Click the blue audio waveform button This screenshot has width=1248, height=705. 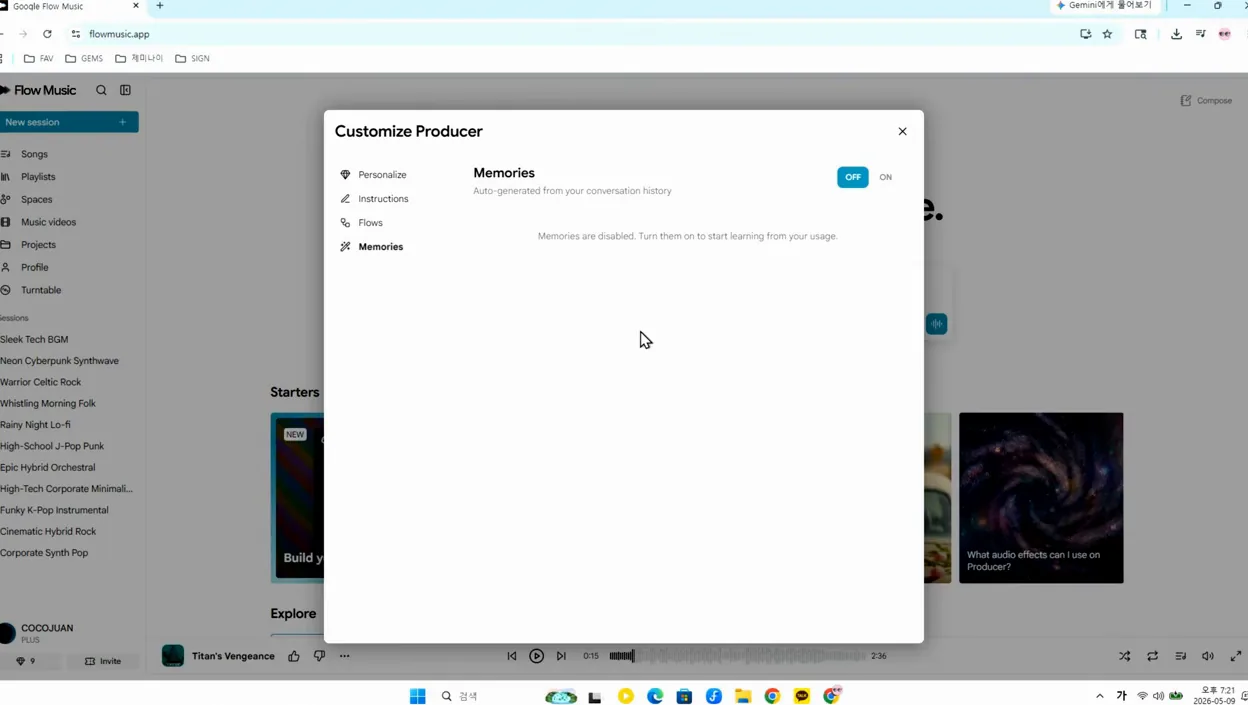(x=936, y=324)
